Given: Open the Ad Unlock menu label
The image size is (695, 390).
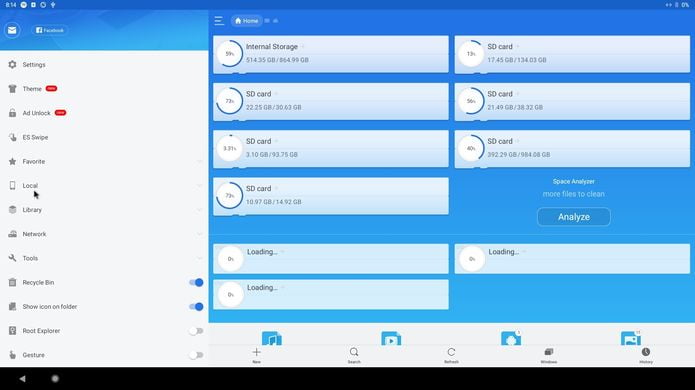Looking at the screenshot, I should tap(36, 113).
